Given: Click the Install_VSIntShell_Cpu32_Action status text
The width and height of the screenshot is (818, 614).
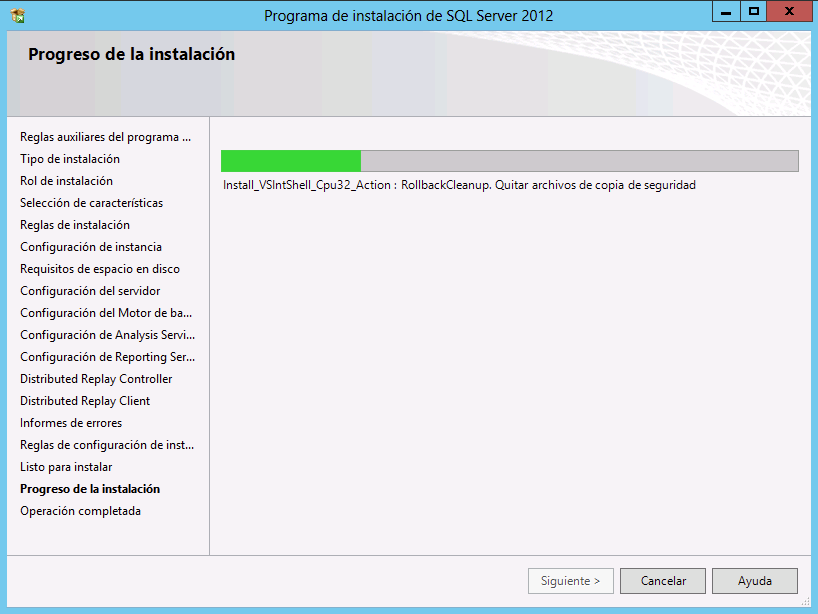Looking at the screenshot, I should click(459, 185).
